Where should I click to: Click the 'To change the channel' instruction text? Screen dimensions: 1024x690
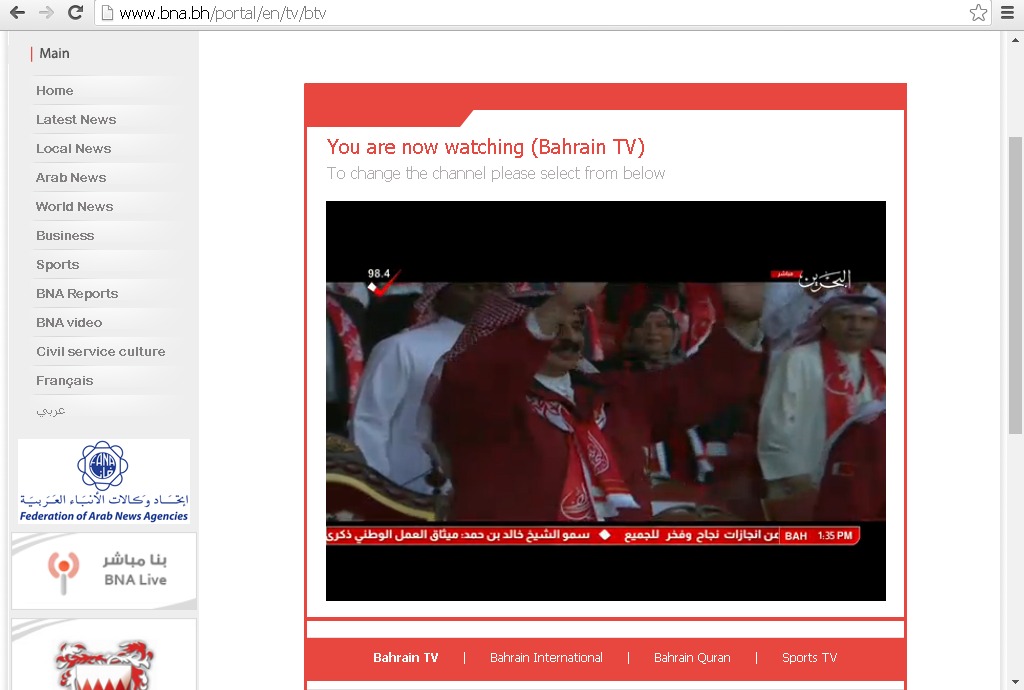(x=496, y=174)
